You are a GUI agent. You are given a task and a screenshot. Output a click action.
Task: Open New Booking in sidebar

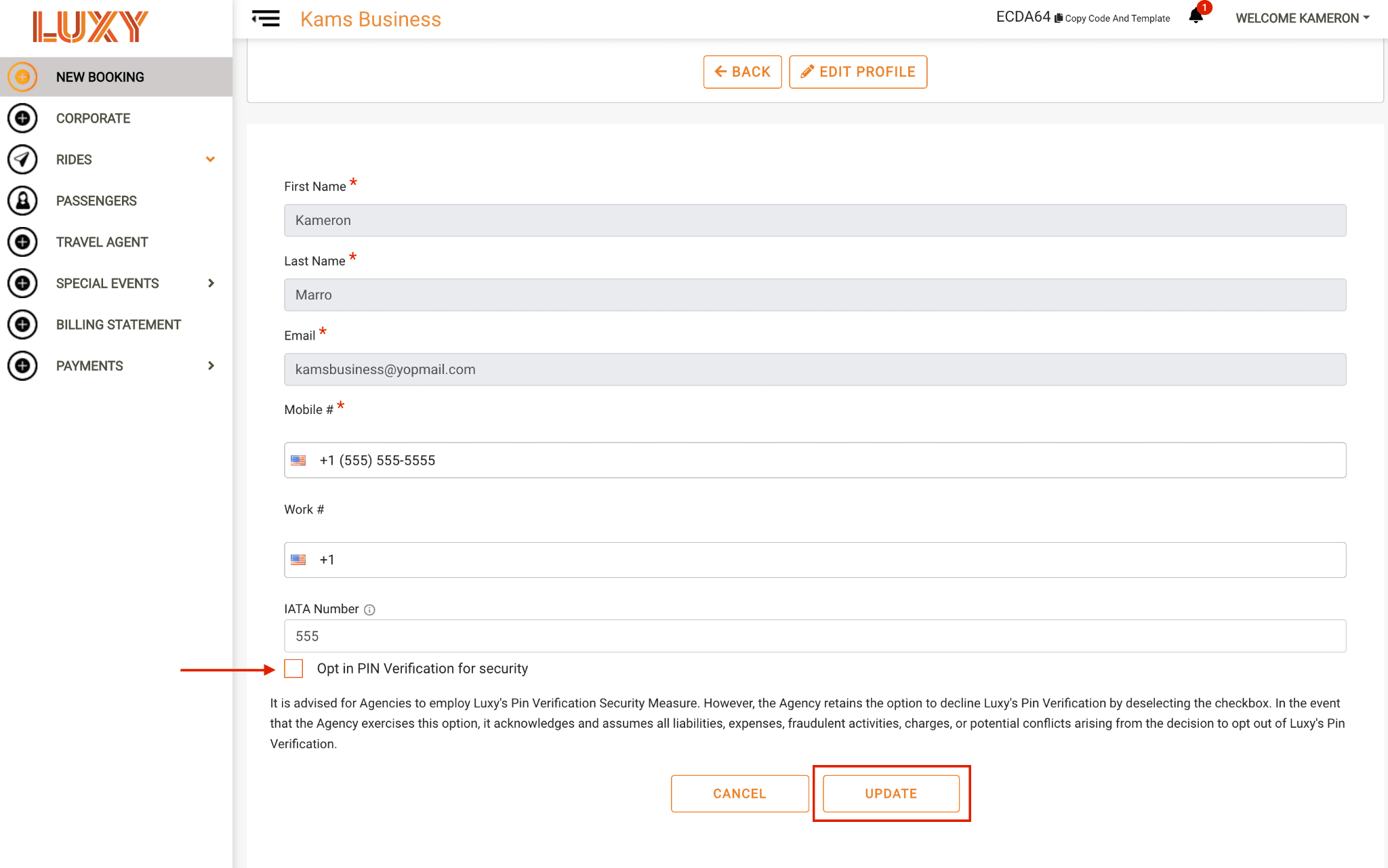coord(116,77)
